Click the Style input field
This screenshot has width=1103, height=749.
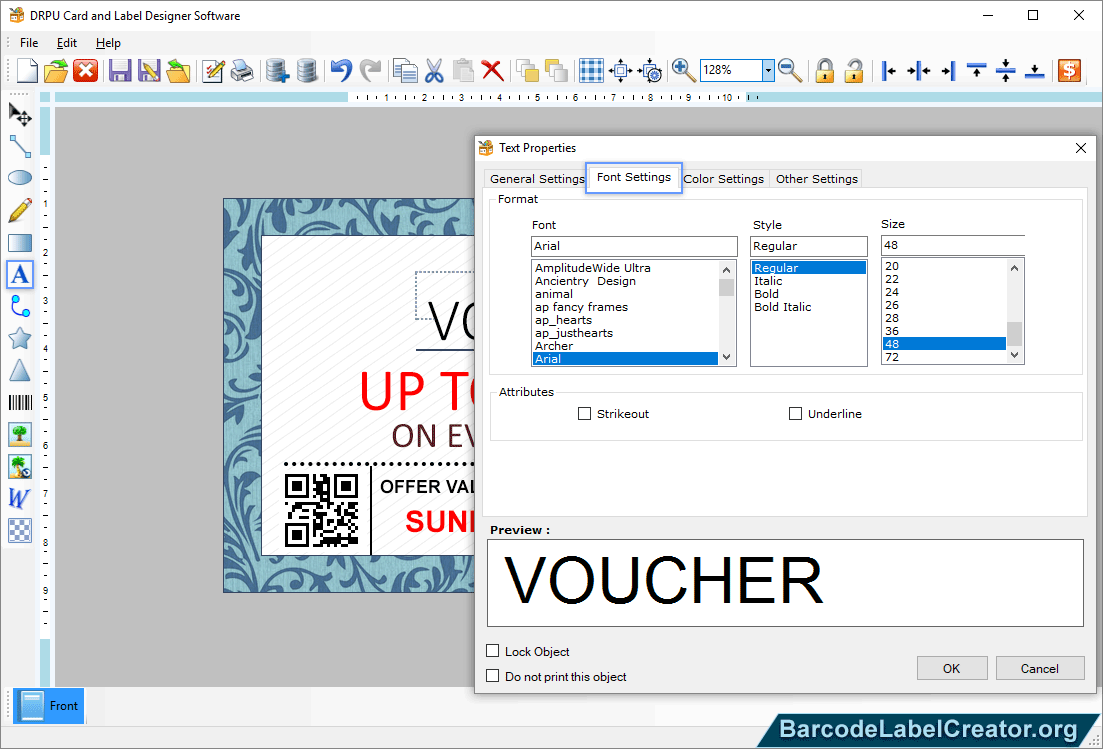click(808, 246)
